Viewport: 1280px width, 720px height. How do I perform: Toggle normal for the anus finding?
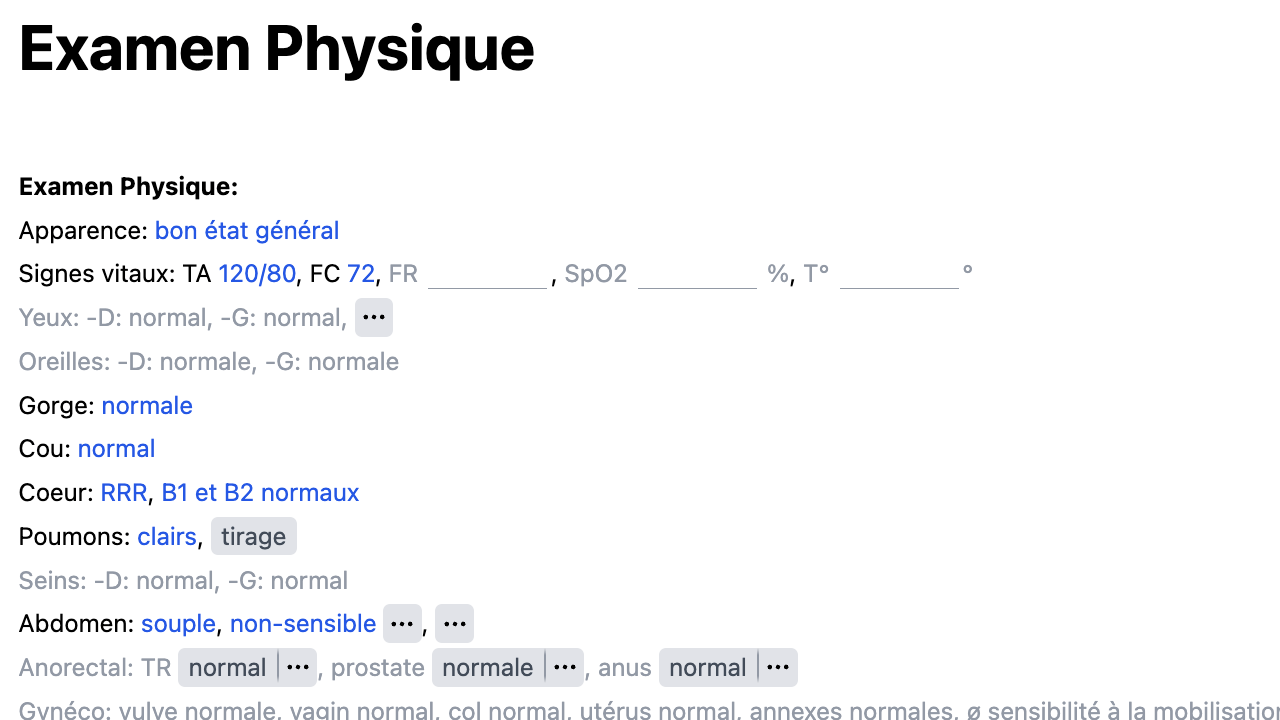coord(707,667)
